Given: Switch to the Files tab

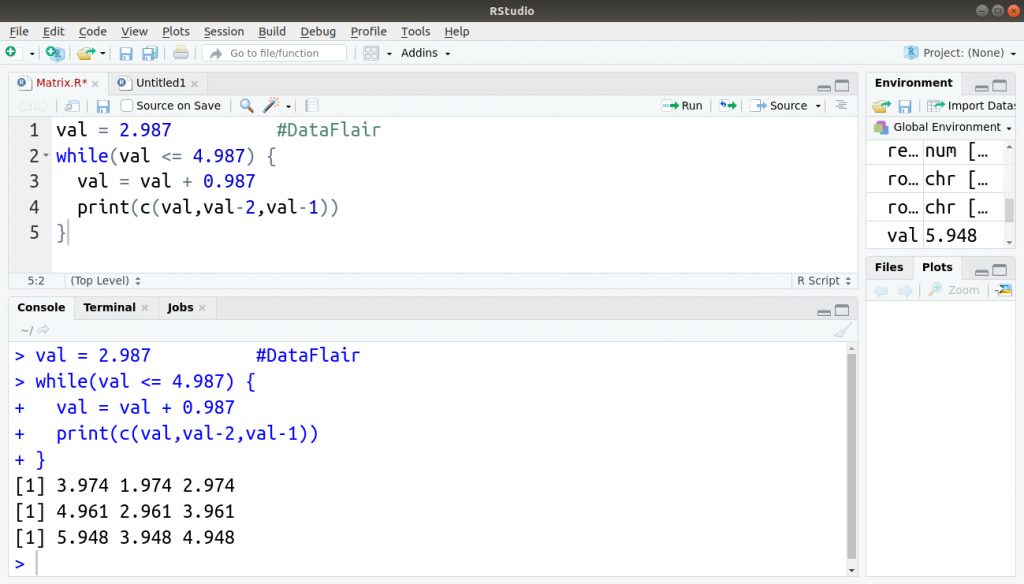Looking at the screenshot, I should click(889, 267).
